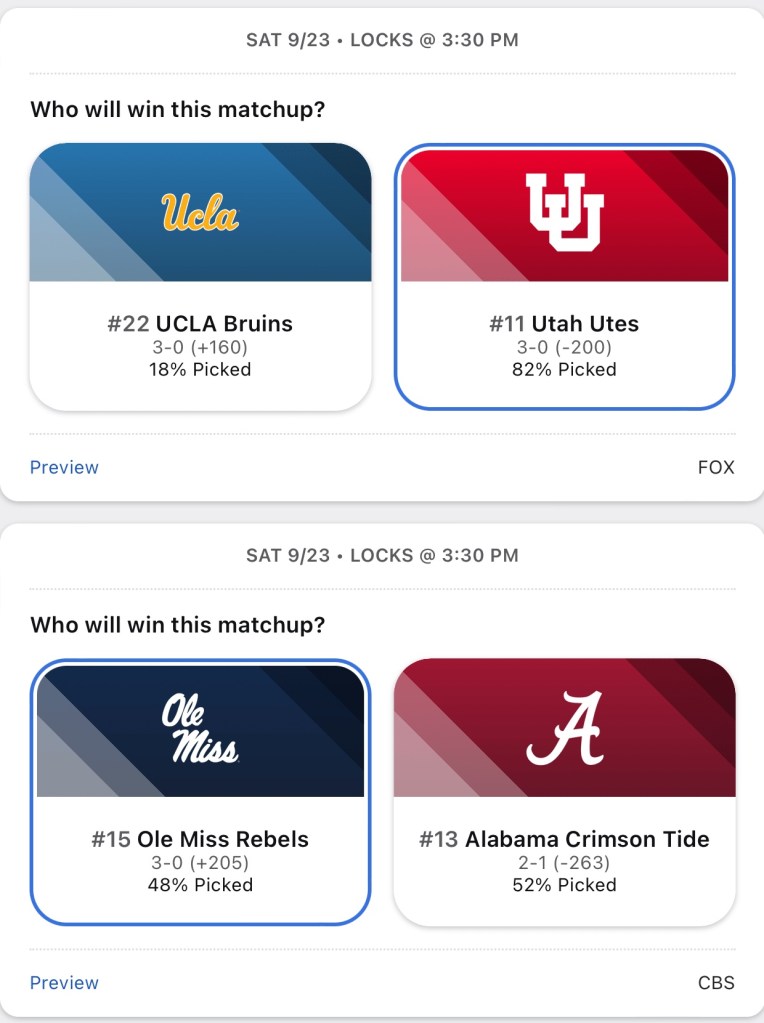Pick the #22 UCLA Bruins team name
Image resolution: width=764 pixels, height=1023 pixels.
pos(200,324)
